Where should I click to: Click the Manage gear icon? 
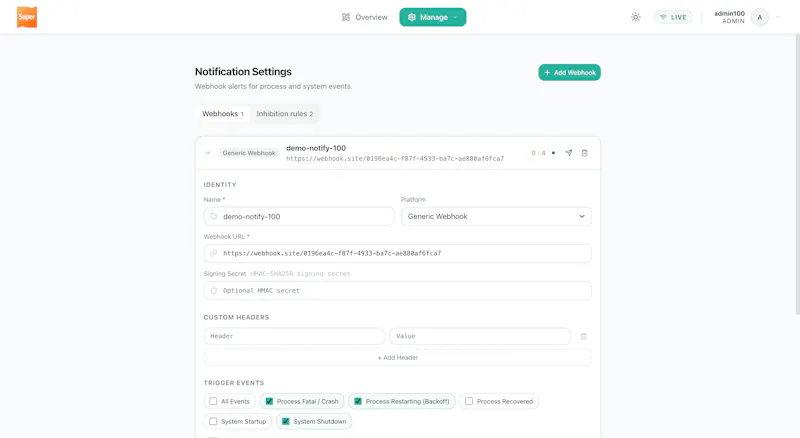click(412, 17)
